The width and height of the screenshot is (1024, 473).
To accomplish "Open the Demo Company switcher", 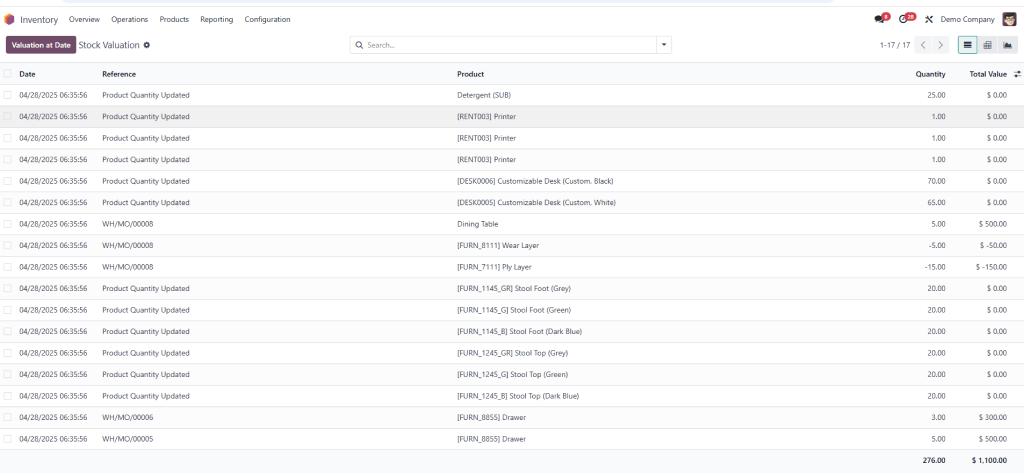I will (967, 19).
